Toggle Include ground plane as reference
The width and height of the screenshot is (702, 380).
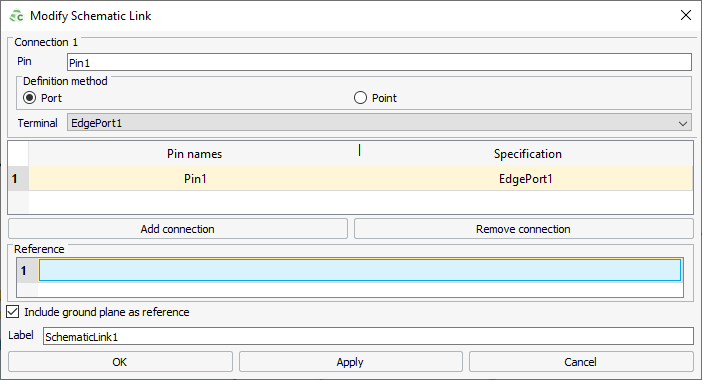click(x=13, y=312)
